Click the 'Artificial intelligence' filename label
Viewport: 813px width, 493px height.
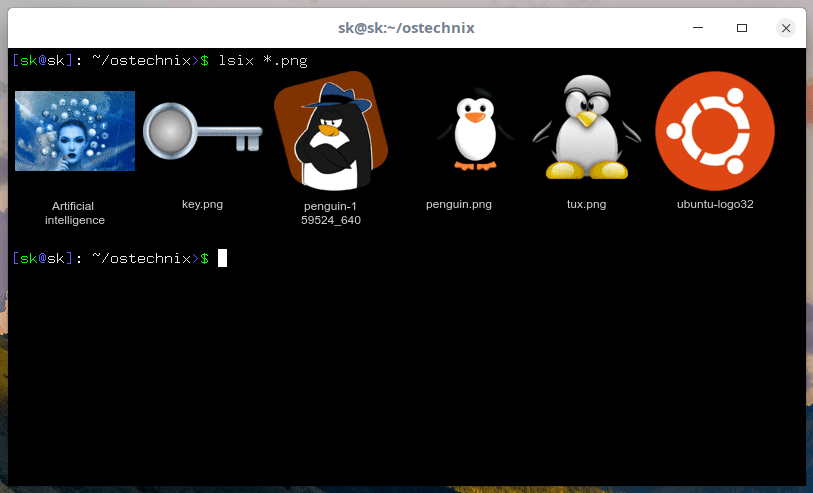pos(75,213)
